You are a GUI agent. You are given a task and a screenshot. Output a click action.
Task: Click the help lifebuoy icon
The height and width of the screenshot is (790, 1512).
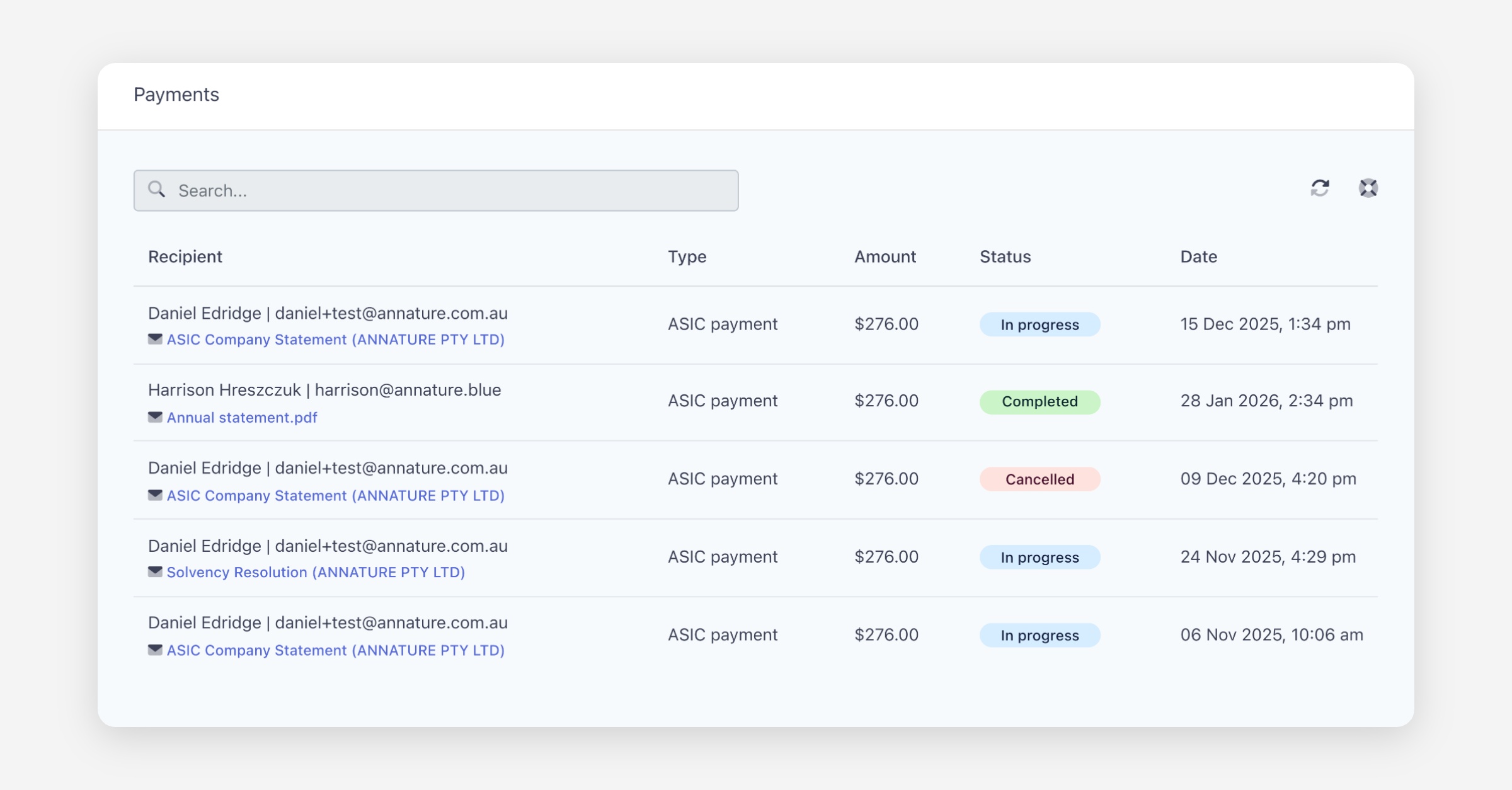click(x=1368, y=188)
